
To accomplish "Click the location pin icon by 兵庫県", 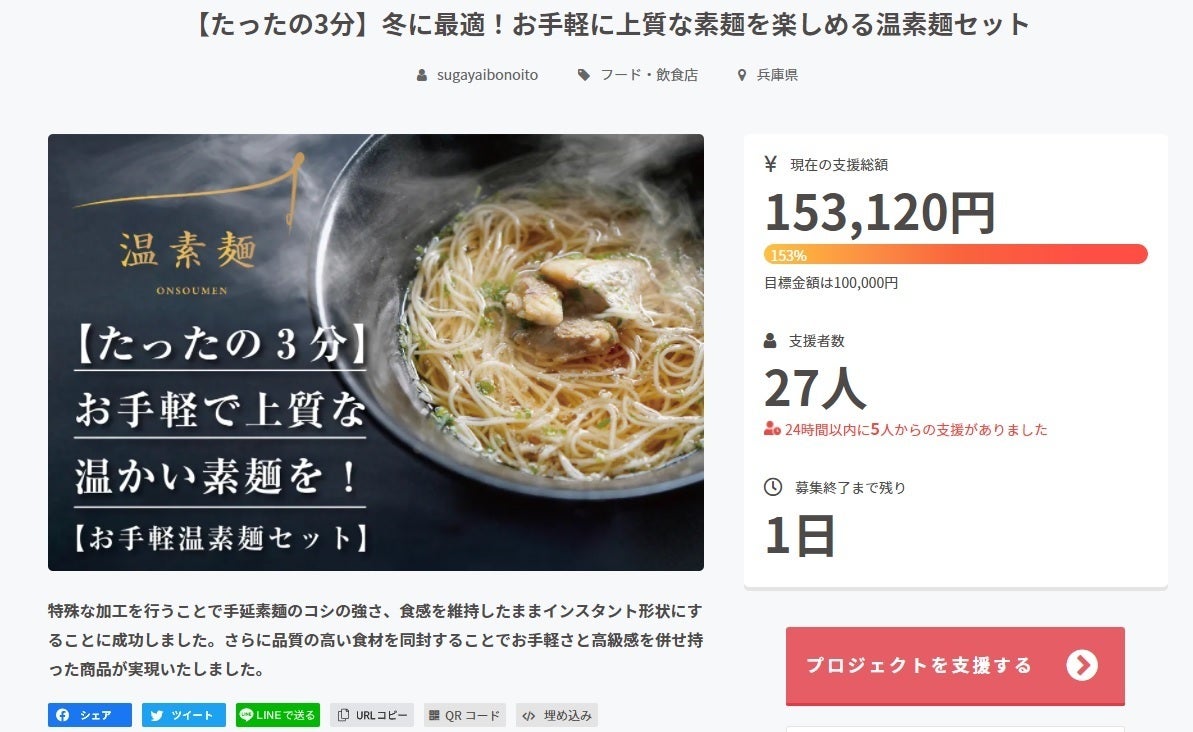I will pyautogui.click(x=742, y=75).
